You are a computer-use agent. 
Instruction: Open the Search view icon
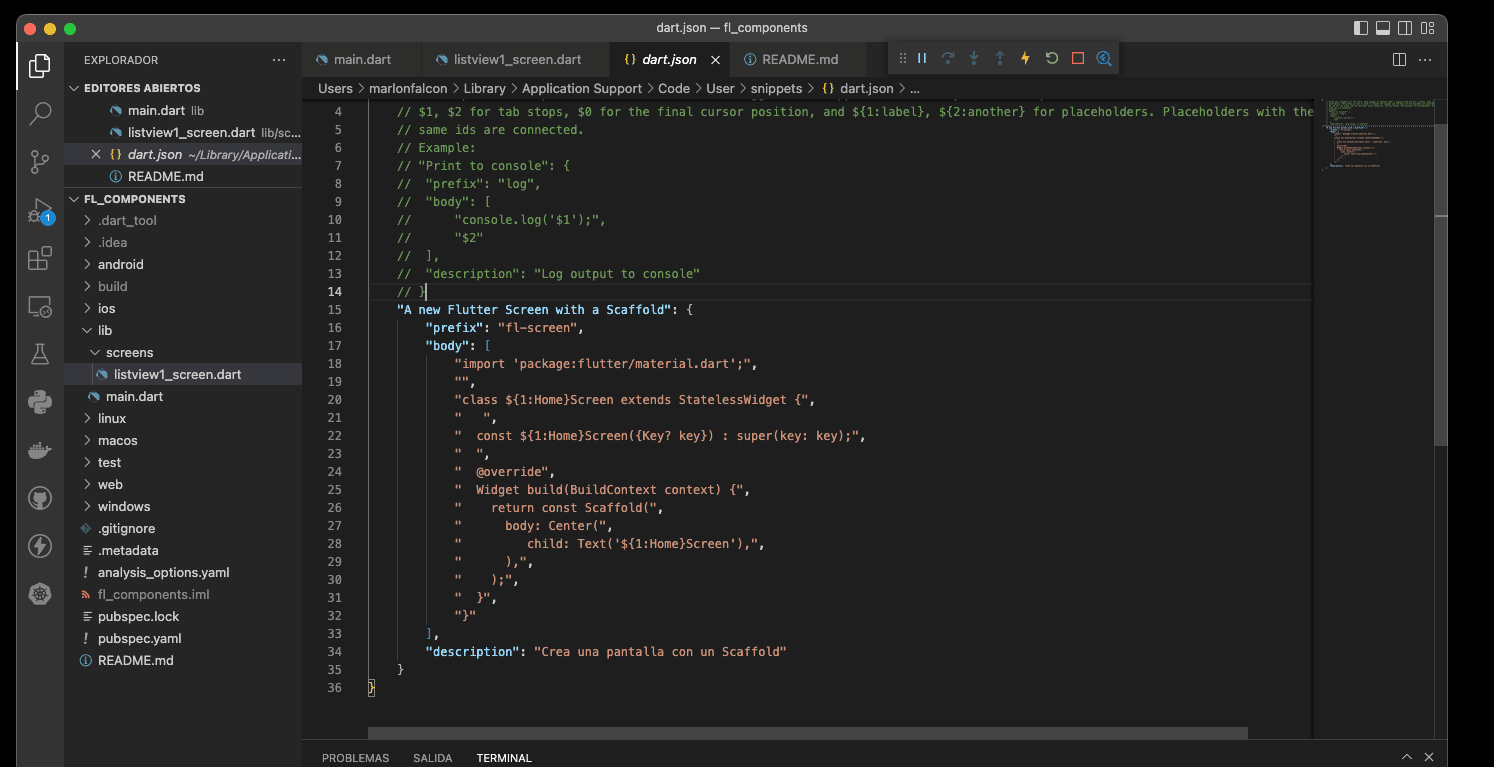tap(40, 113)
